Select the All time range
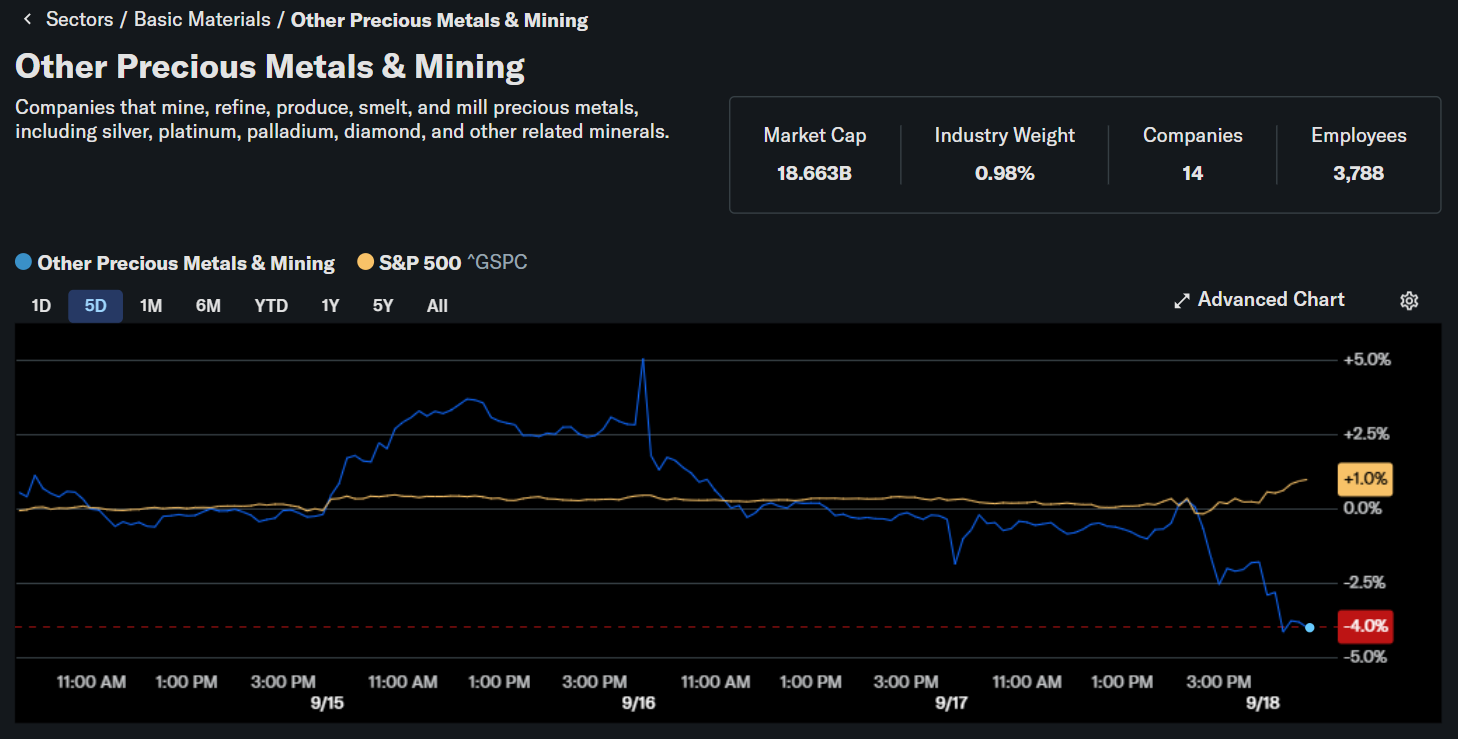The width and height of the screenshot is (1458, 739). point(437,306)
